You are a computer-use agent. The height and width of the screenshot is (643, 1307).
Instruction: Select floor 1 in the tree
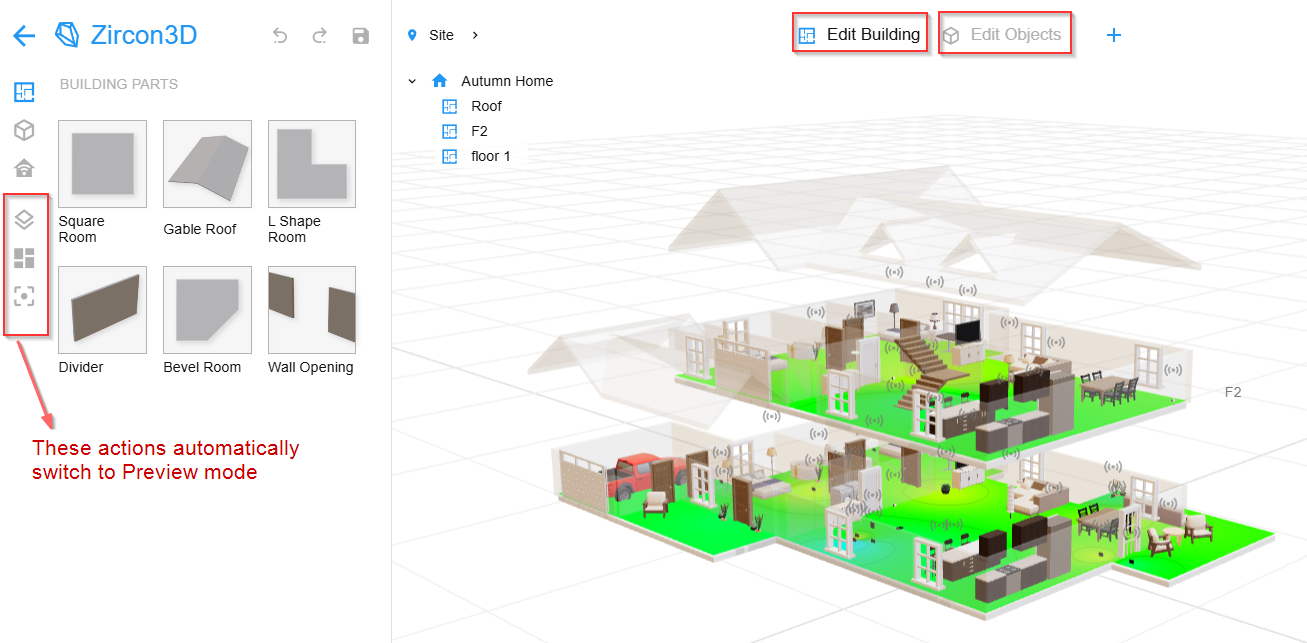pyautogui.click(x=490, y=156)
